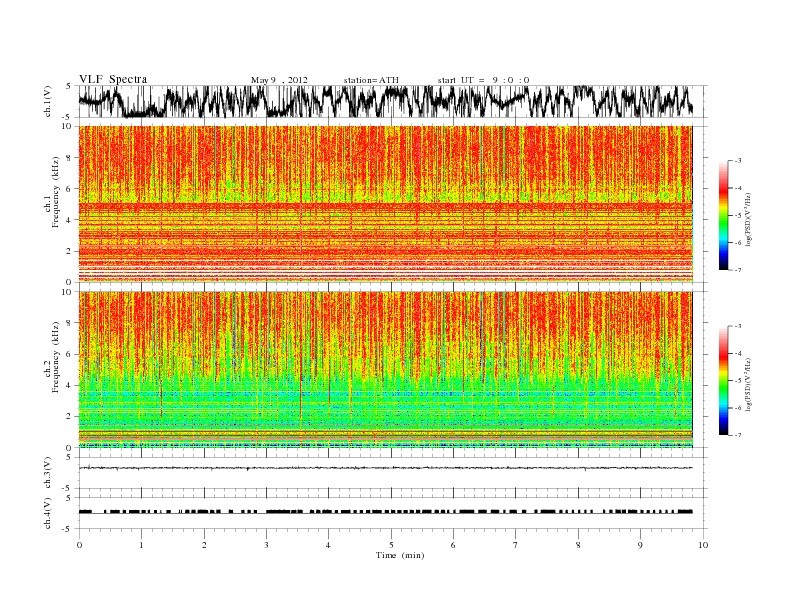Click the "Time (min)" x-axis label
792x612 pixels.
400,555
